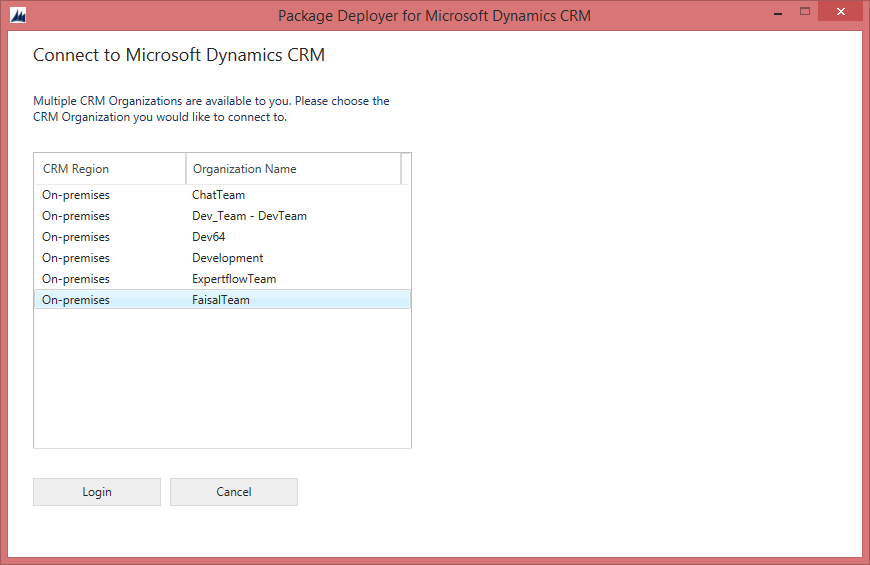
Task: Sort by the CRM Region column header
Action: pos(110,169)
